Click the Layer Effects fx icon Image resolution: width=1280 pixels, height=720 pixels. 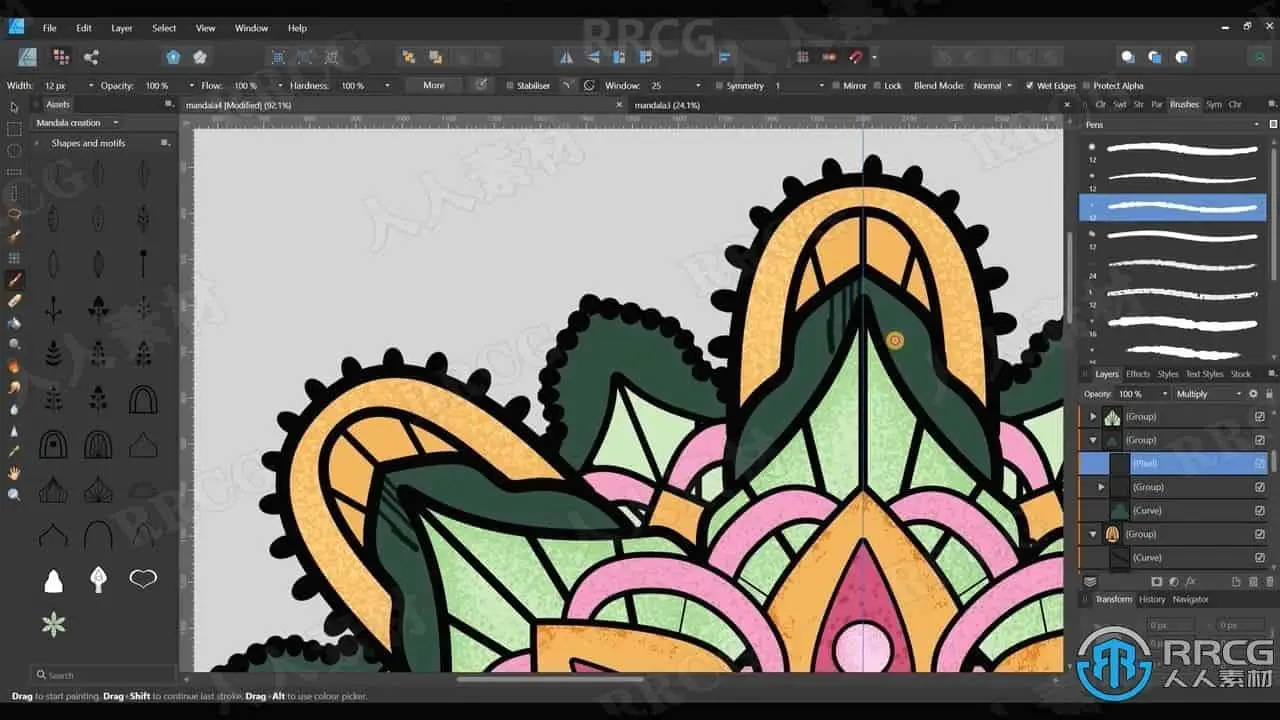pos(1191,581)
